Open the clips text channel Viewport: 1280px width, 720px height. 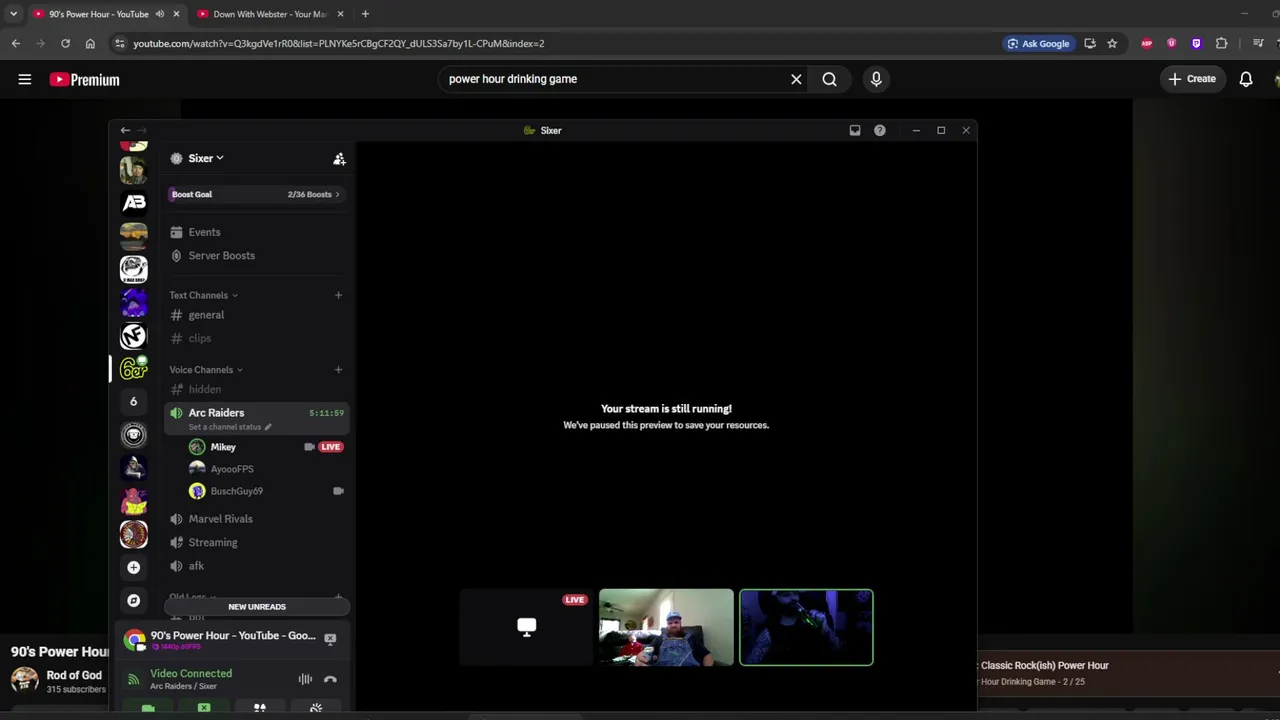coord(255,338)
